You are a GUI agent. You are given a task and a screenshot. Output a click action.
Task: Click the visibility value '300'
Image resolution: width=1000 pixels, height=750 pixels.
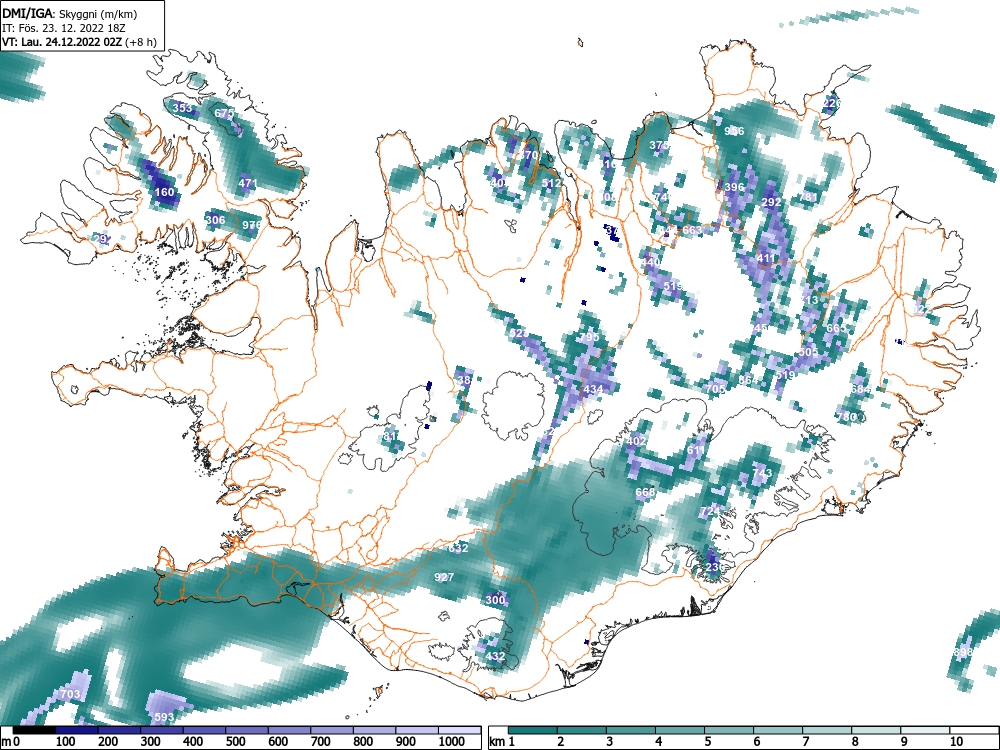coord(496,600)
